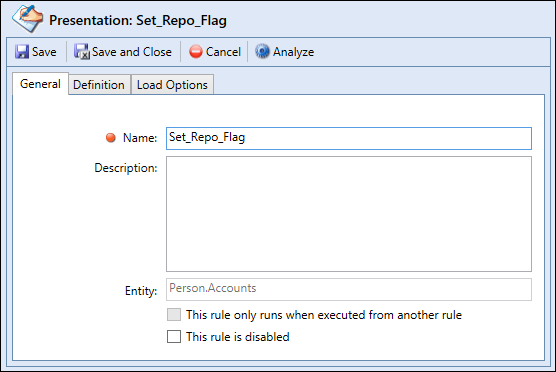This screenshot has width=556, height=372.
Task: Run Analyze via its text label
Action: coord(293,52)
